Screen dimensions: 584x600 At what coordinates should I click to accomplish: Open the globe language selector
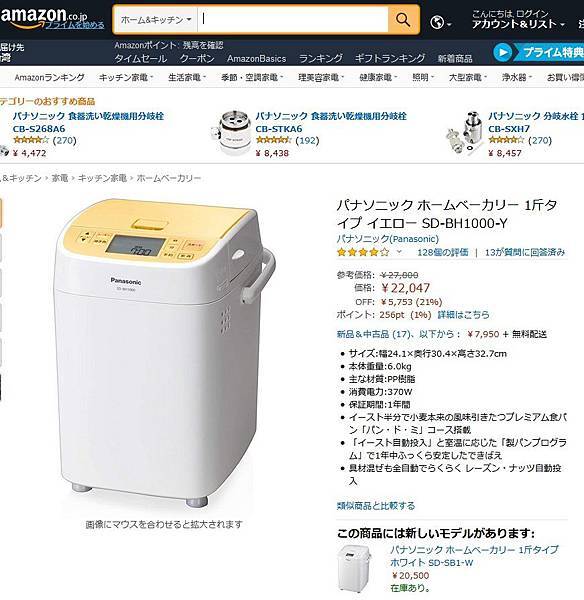[x=440, y=22]
